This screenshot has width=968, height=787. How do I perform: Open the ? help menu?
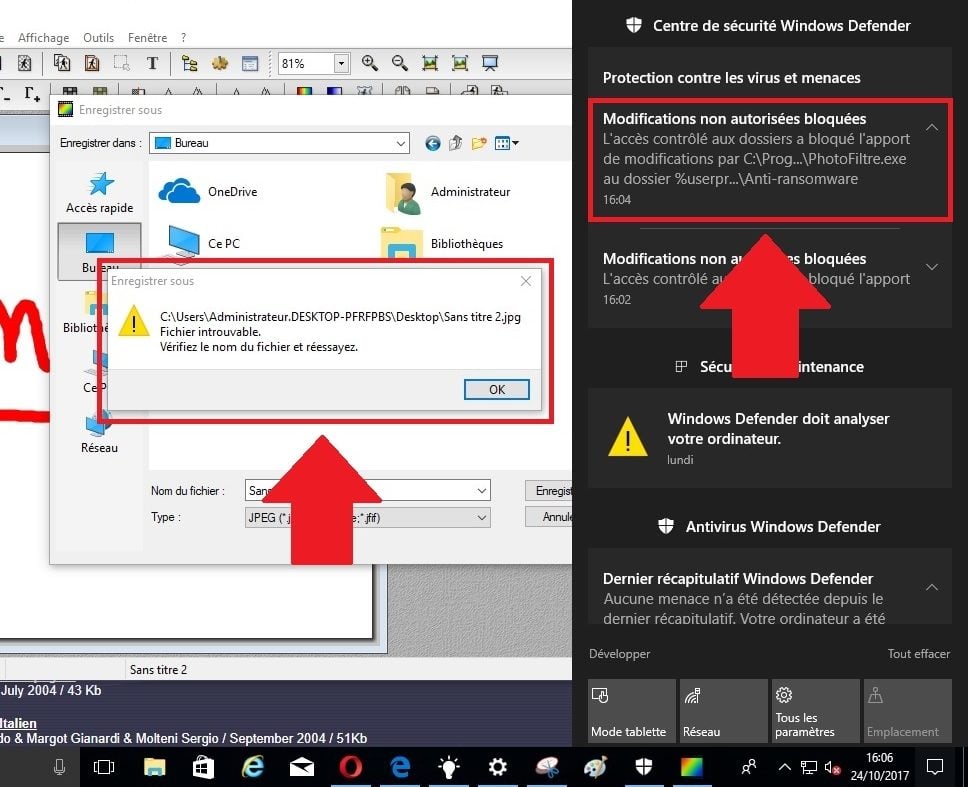183,38
